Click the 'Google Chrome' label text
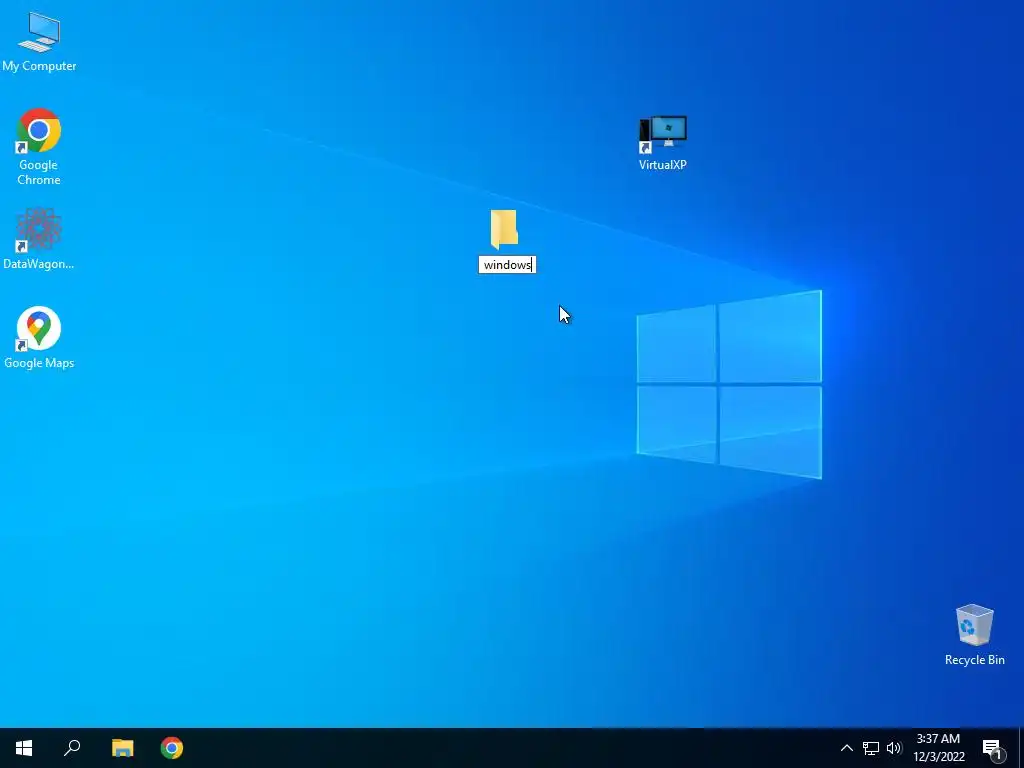Image resolution: width=1024 pixels, height=768 pixels. 39,172
